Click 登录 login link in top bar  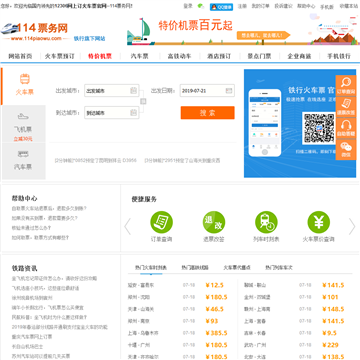[x=188, y=6]
